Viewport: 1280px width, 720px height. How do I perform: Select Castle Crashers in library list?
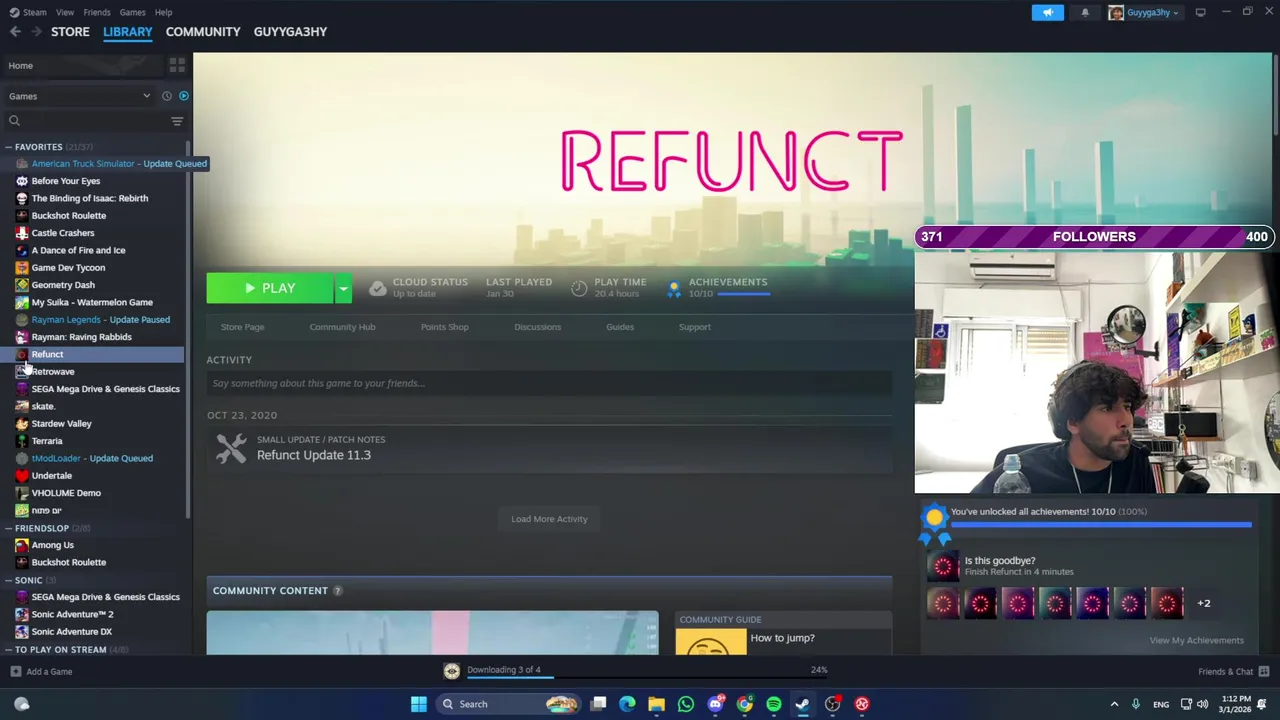click(62, 233)
